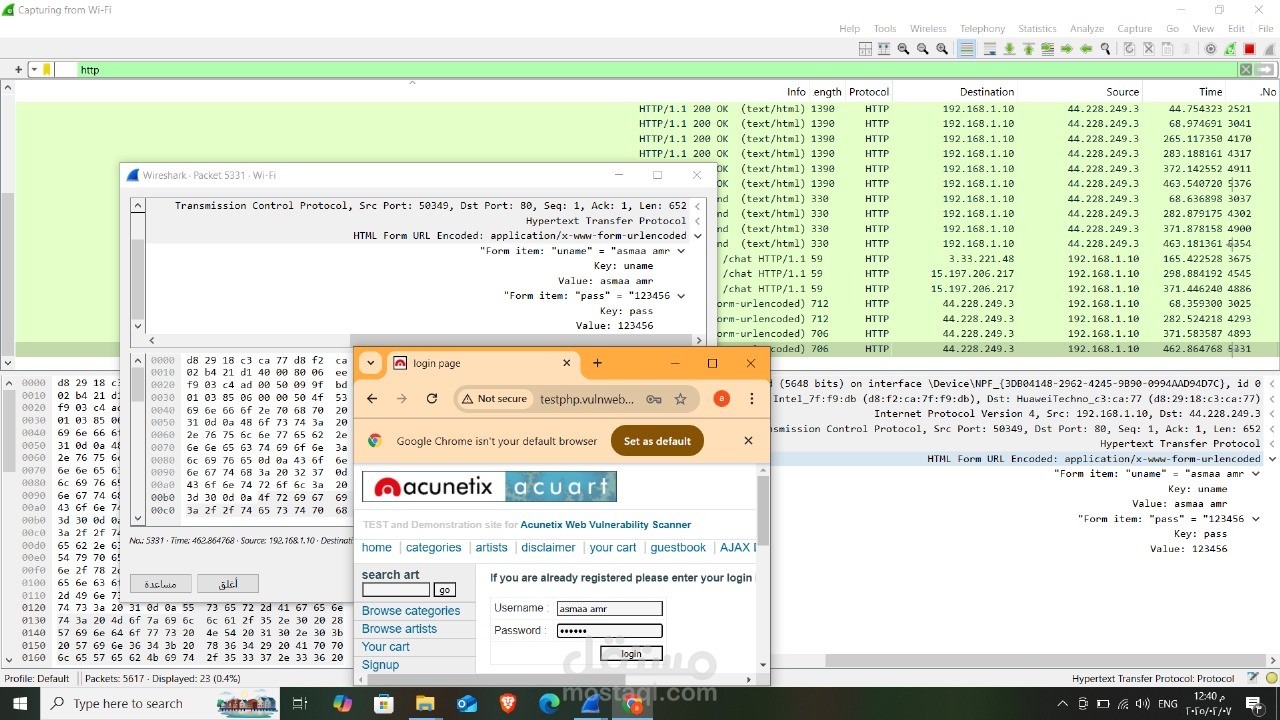This screenshot has width=1280, height=720.
Task: Click the green right-pointing arrow in toolbar
Action: coord(1067,48)
